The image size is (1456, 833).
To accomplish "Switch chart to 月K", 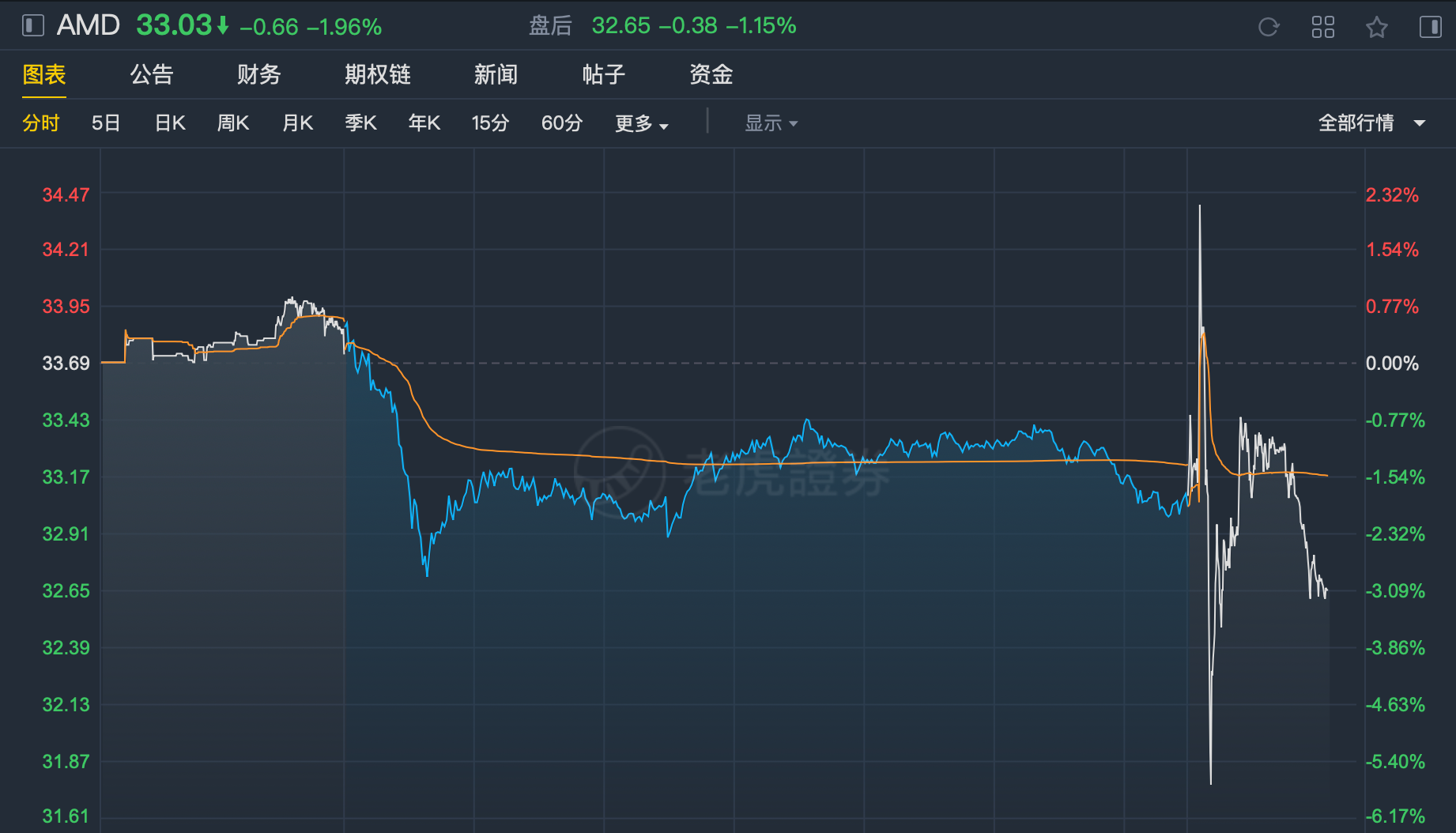I will coord(298,123).
